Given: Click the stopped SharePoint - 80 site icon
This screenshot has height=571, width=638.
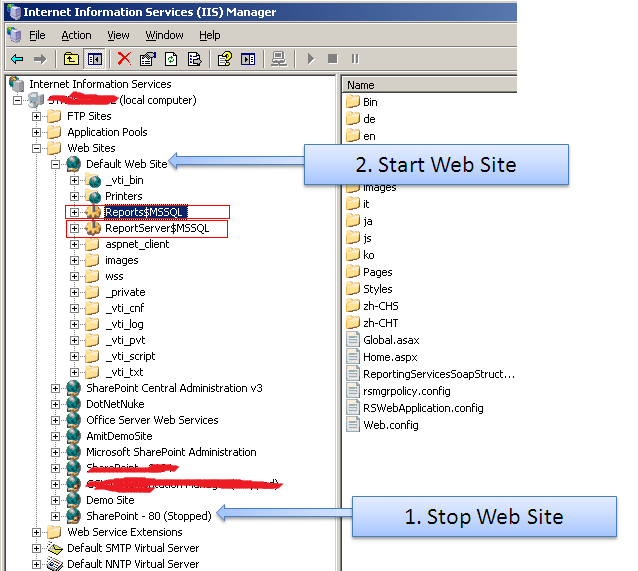Looking at the screenshot, I should pyautogui.click(x=74, y=516).
